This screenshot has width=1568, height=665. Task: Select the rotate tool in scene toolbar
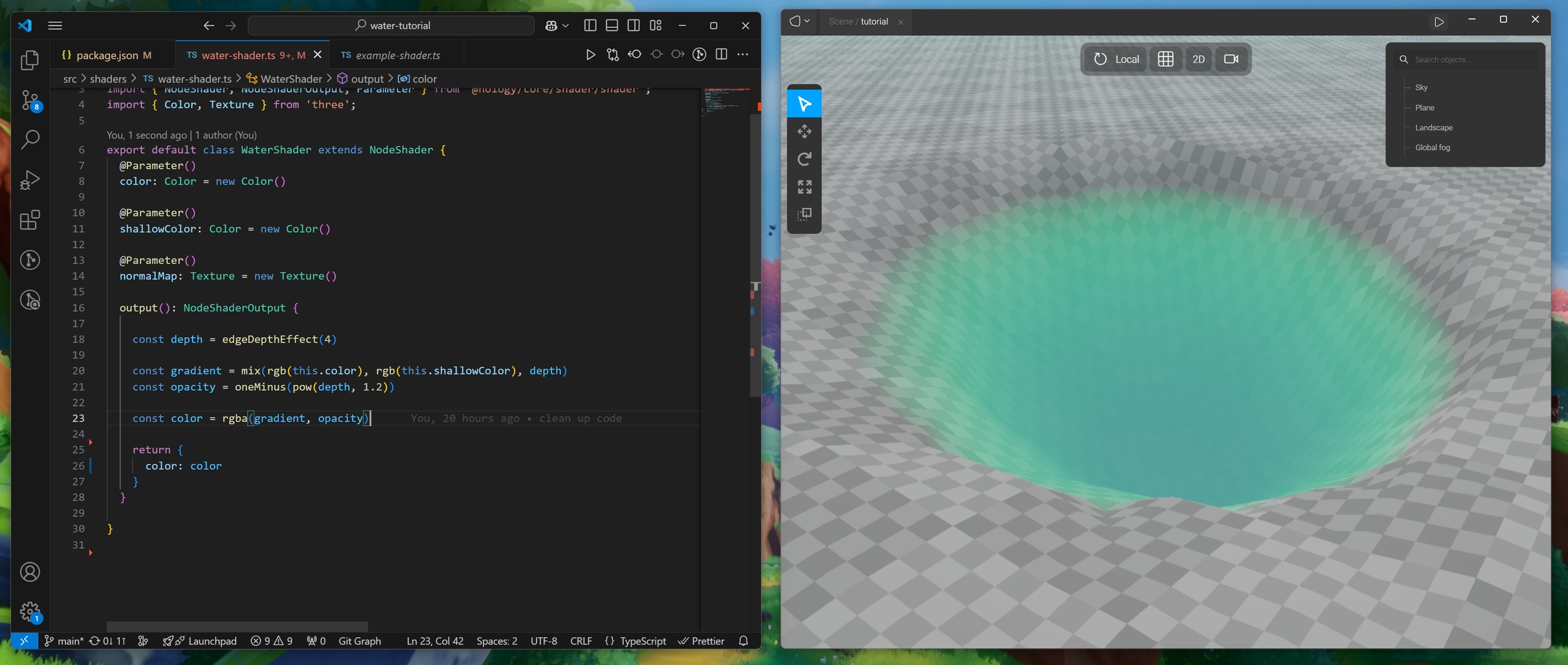pyautogui.click(x=804, y=159)
